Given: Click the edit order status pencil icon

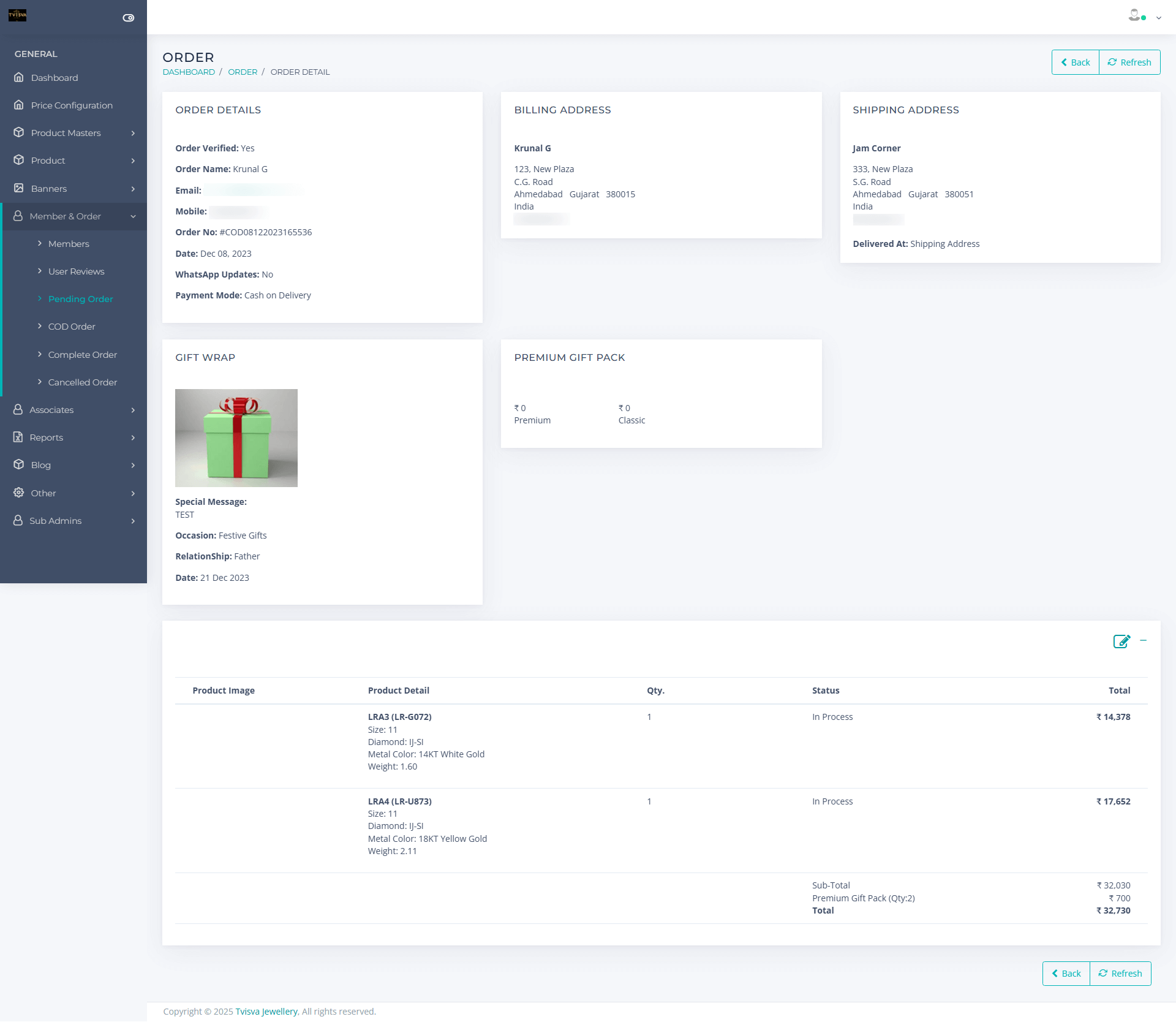Looking at the screenshot, I should pyautogui.click(x=1121, y=642).
